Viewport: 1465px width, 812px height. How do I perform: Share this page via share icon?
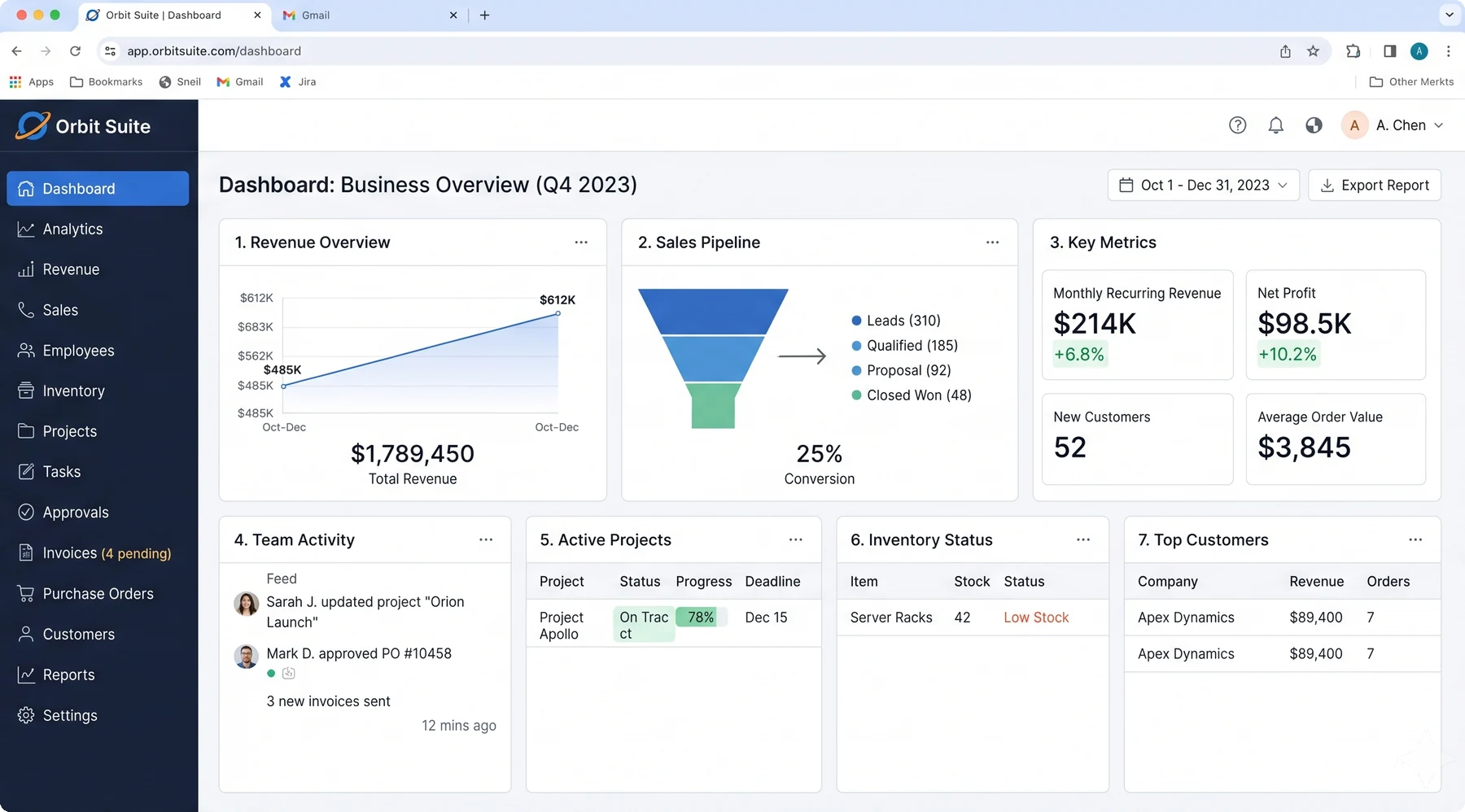point(1285,50)
